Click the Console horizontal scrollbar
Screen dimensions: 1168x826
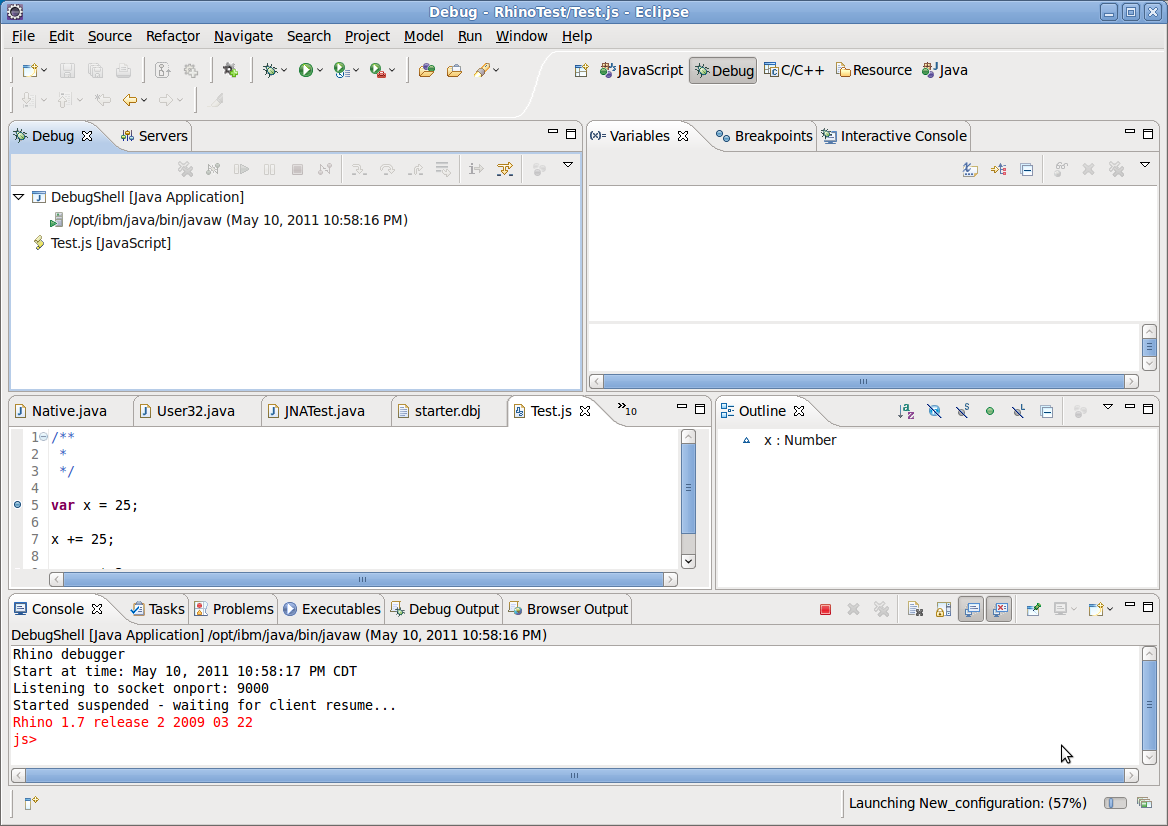(574, 775)
